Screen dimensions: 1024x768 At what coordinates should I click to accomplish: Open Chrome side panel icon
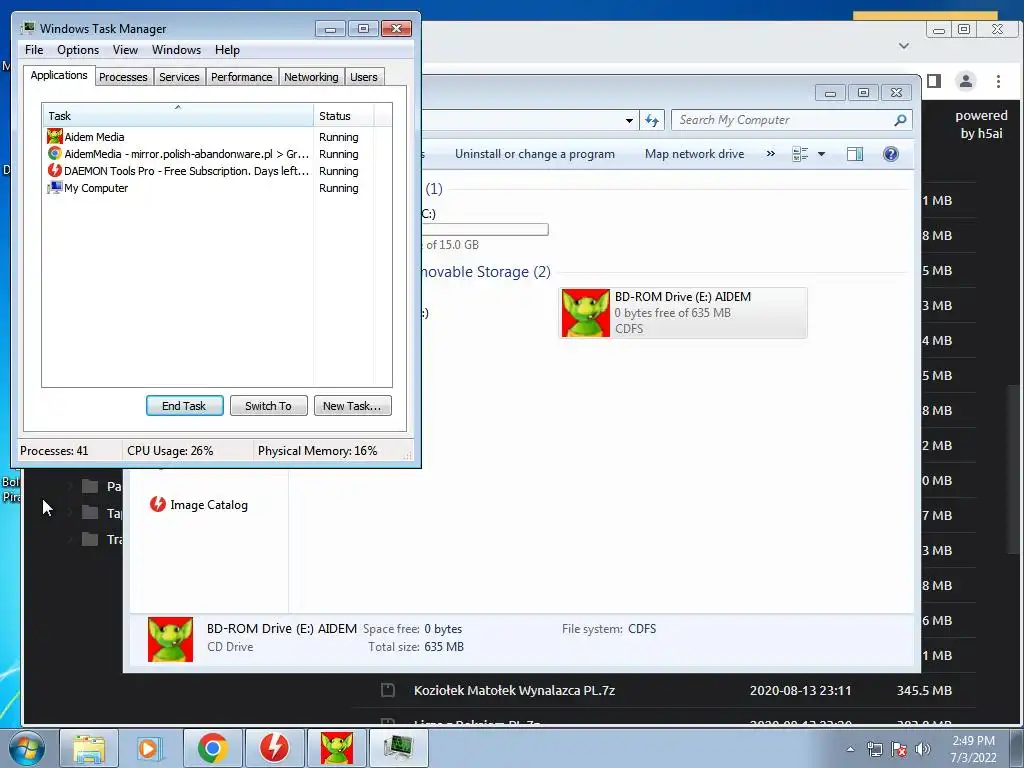[934, 81]
